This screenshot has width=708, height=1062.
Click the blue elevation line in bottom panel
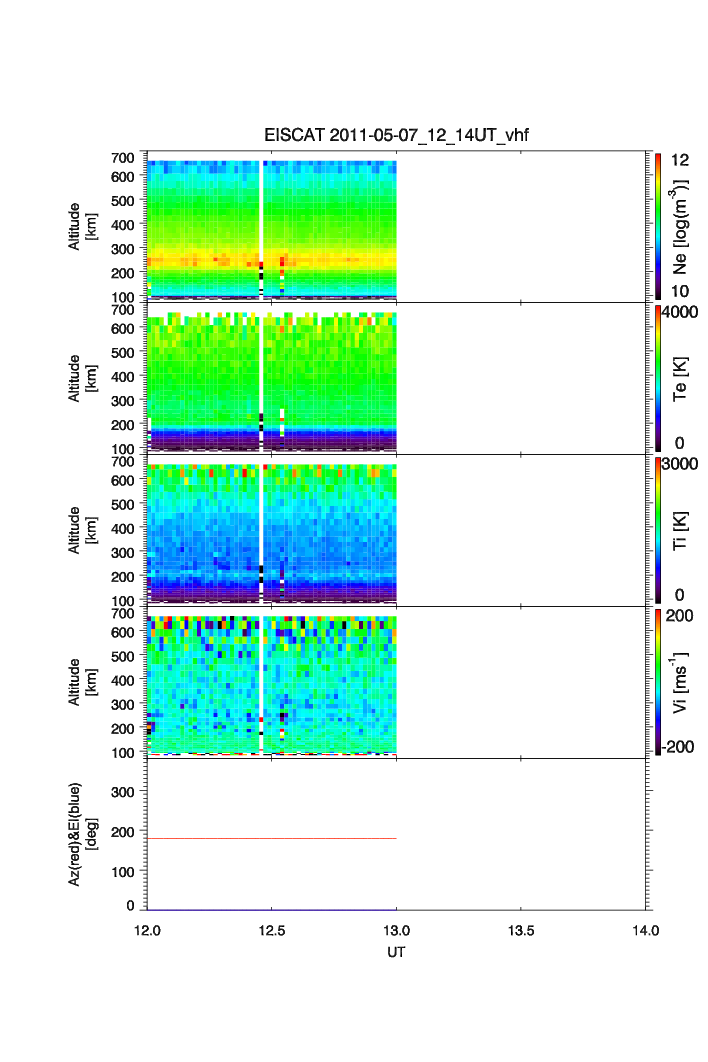[x=272, y=910]
